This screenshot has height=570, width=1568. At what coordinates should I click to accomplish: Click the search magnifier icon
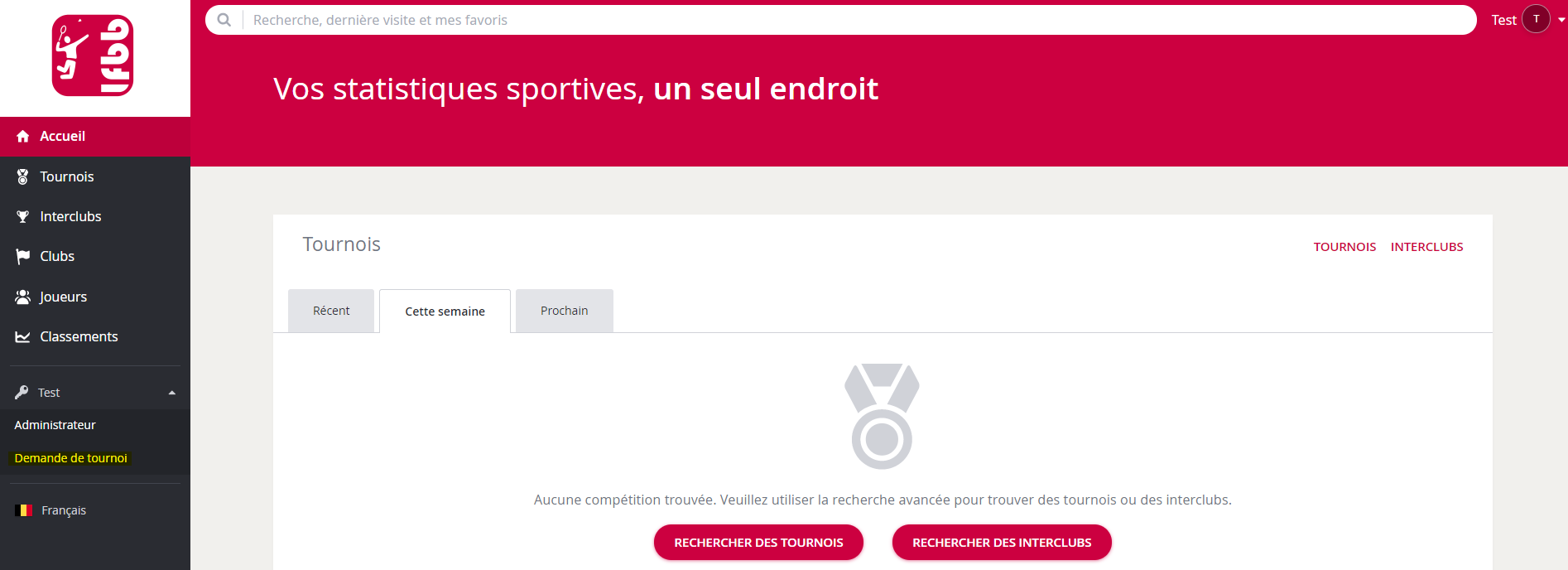[224, 20]
